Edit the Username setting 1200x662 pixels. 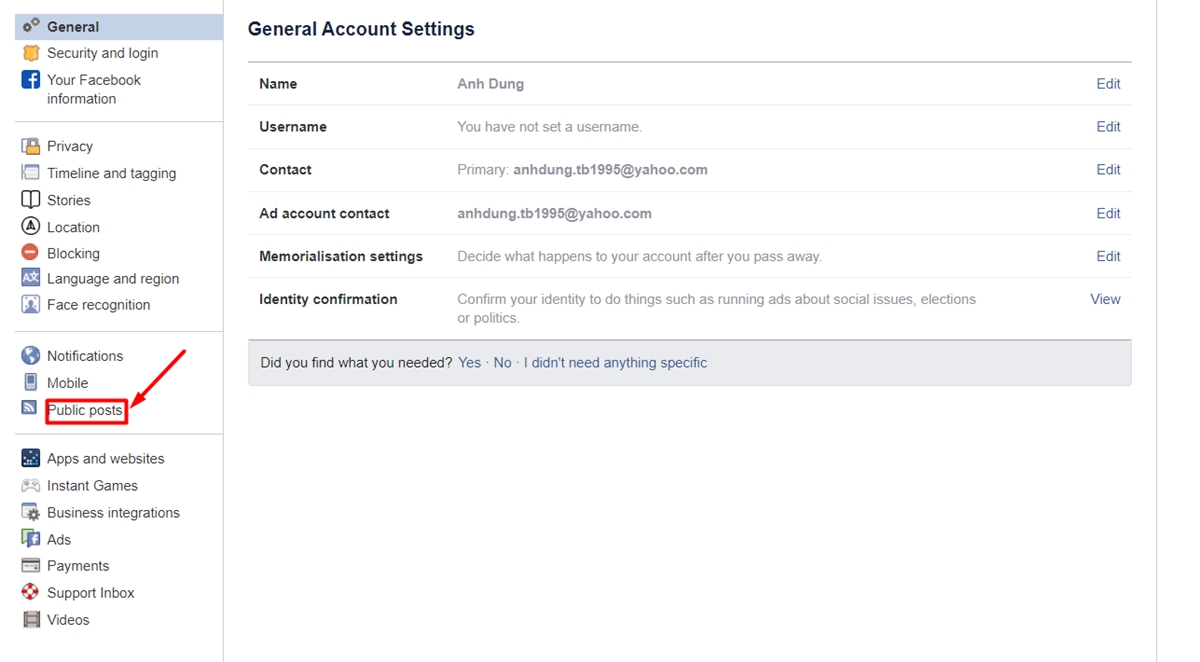pyautogui.click(x=1108, y=127)
